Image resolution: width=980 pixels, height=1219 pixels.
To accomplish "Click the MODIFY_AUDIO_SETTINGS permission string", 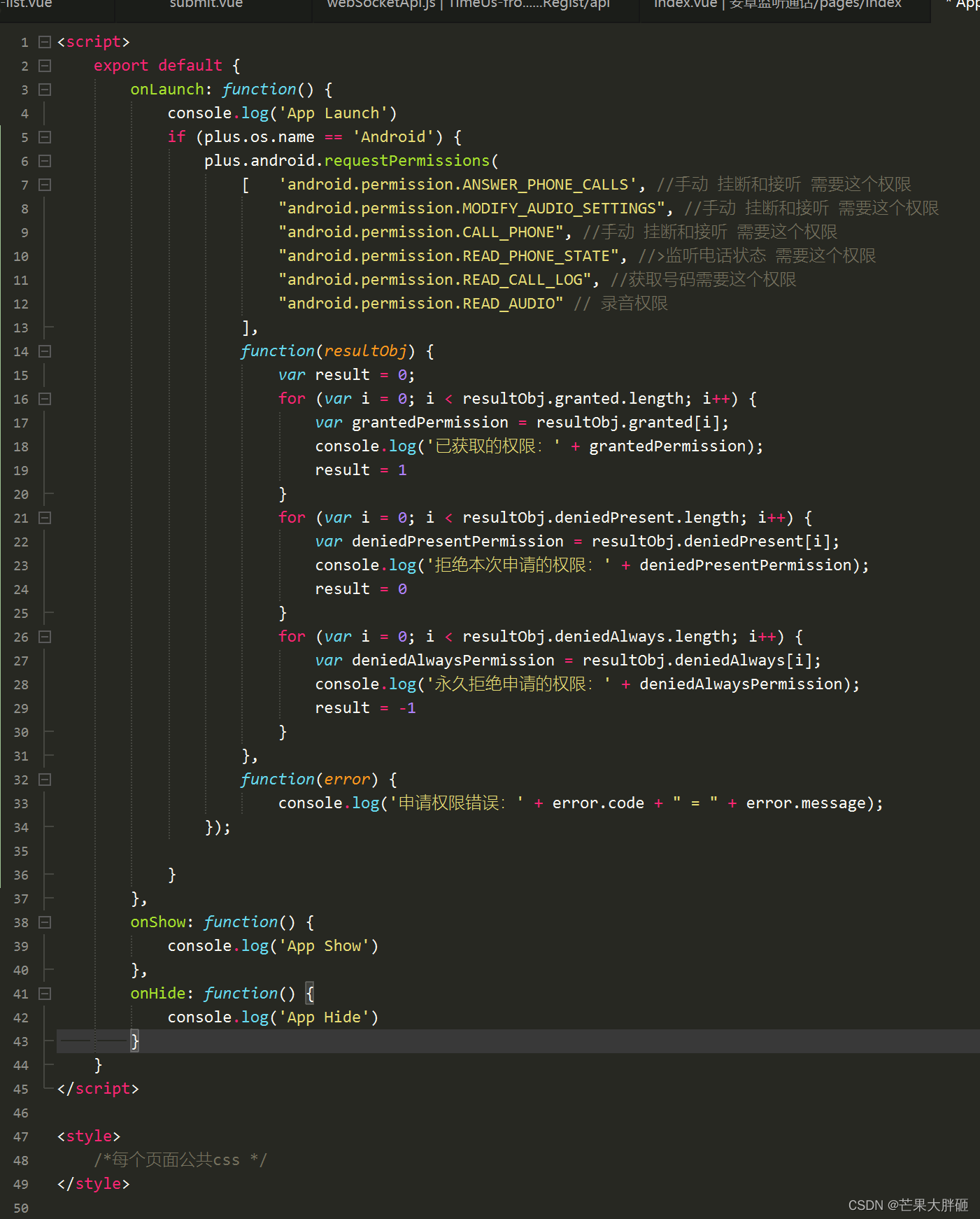I will coord(471,209).
